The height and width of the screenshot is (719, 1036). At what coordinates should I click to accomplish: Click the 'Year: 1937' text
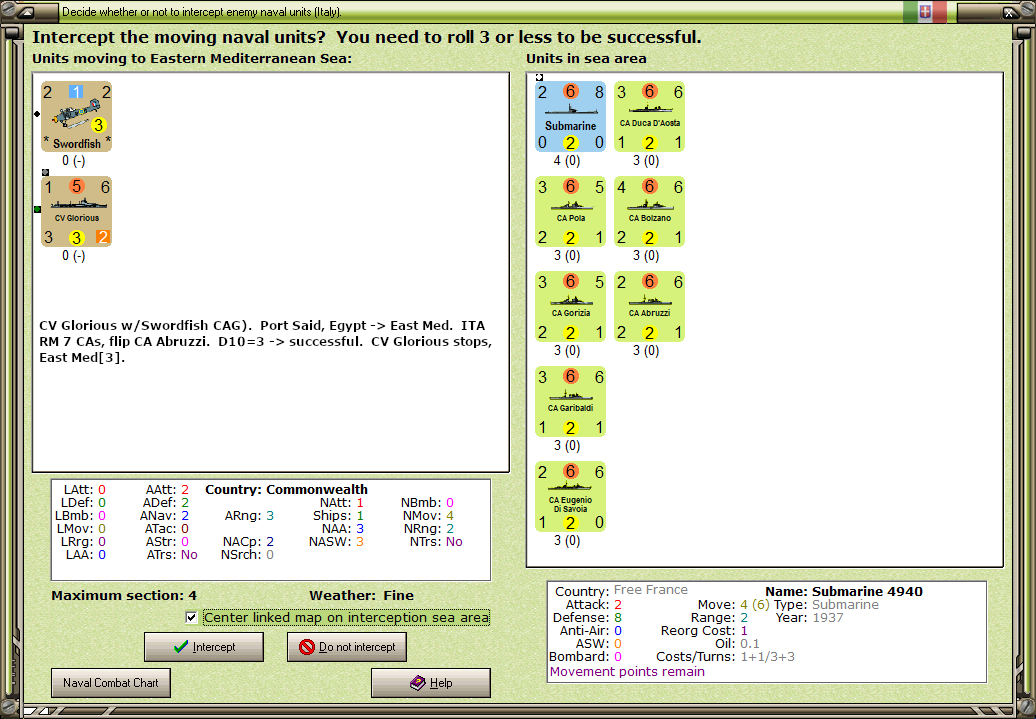tap(811, 618)
